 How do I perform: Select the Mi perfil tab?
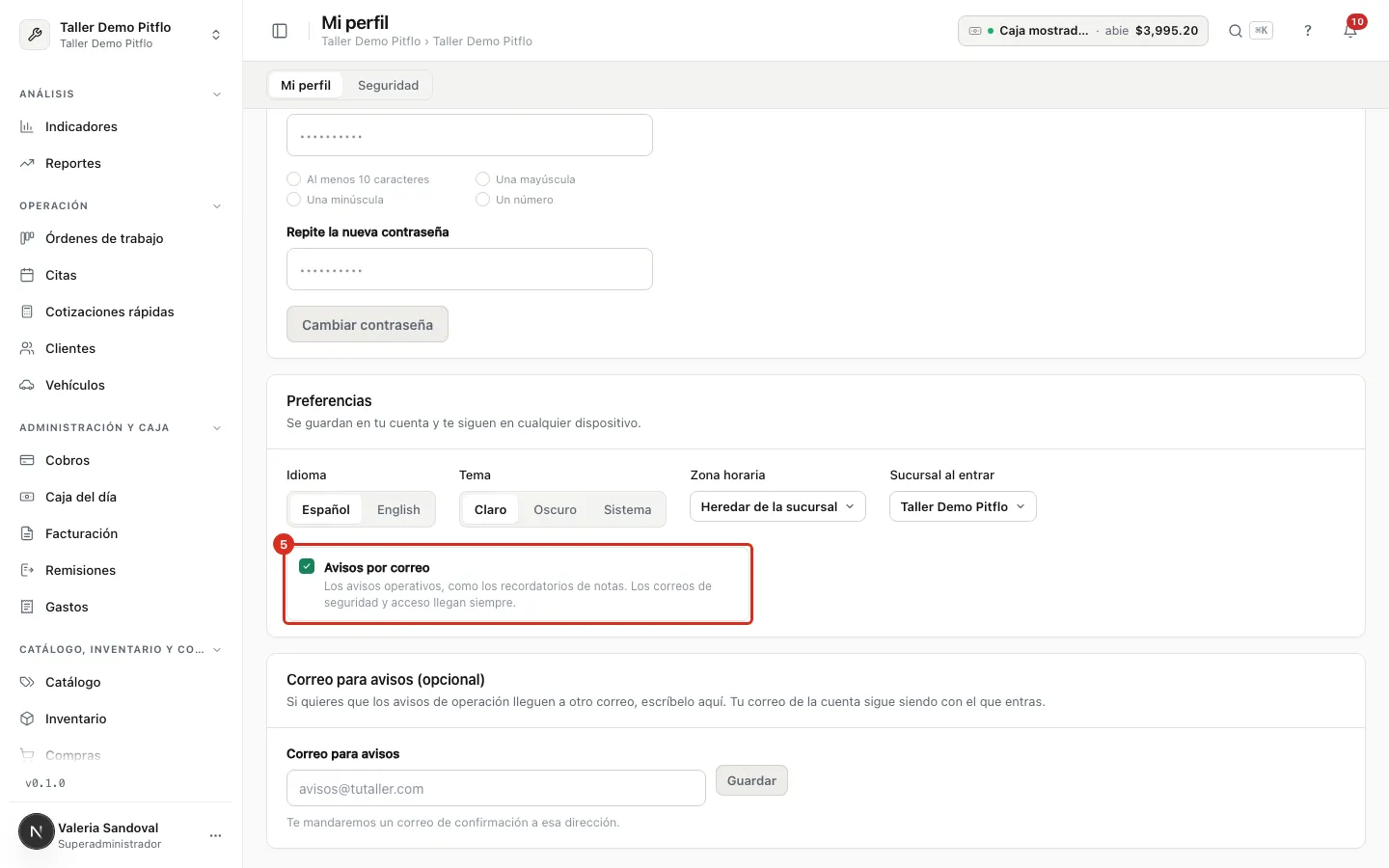[x=306, y=85]
